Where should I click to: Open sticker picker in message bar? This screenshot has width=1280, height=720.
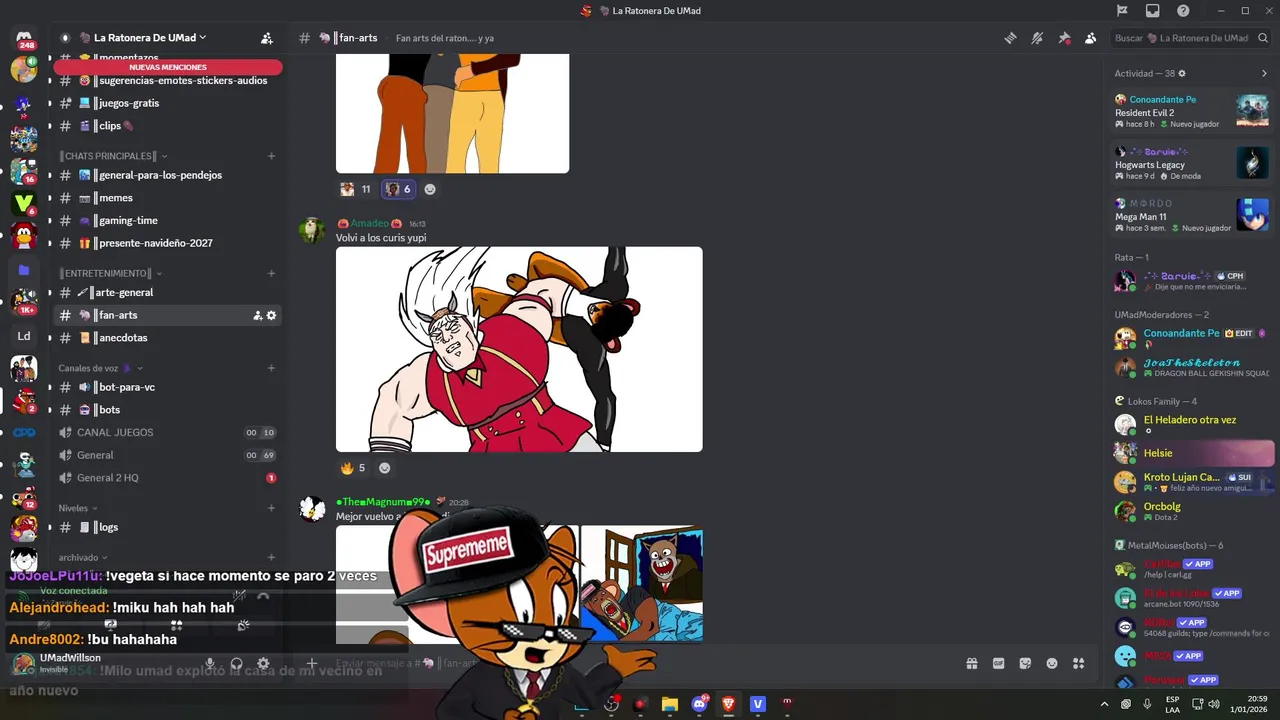point(1025,663)
